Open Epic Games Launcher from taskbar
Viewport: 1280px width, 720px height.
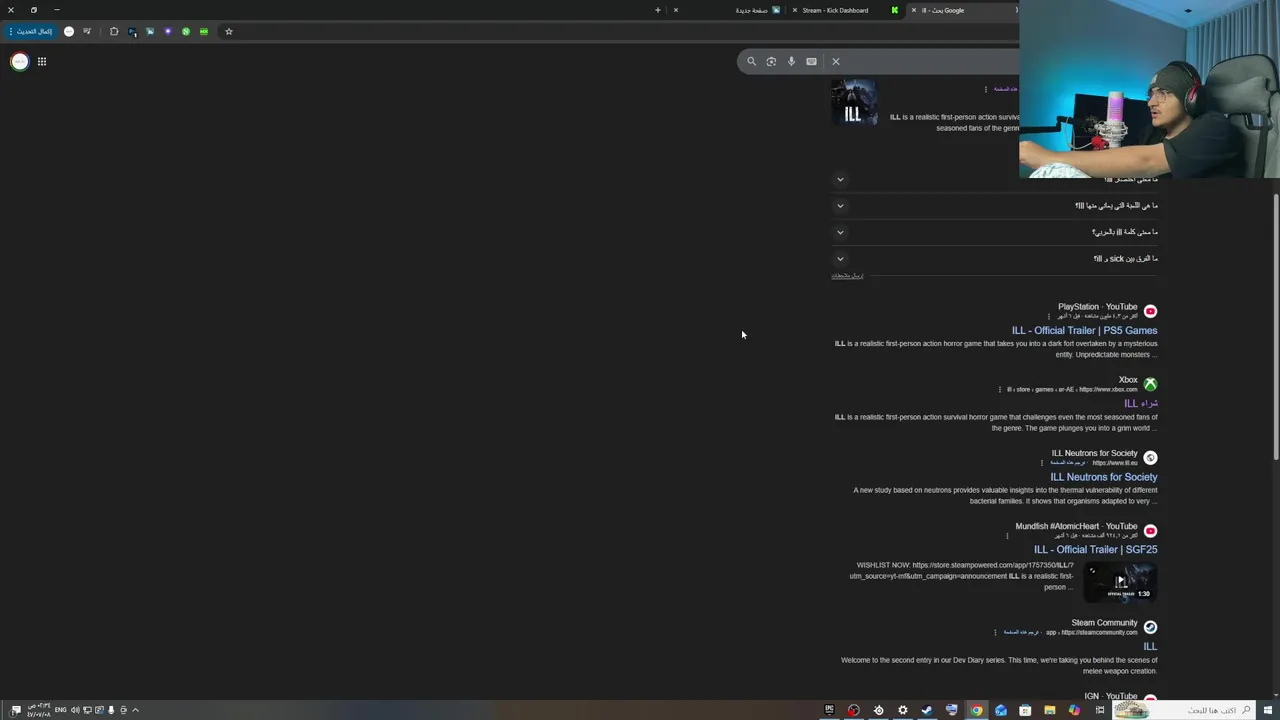click(x=829, y=710)
